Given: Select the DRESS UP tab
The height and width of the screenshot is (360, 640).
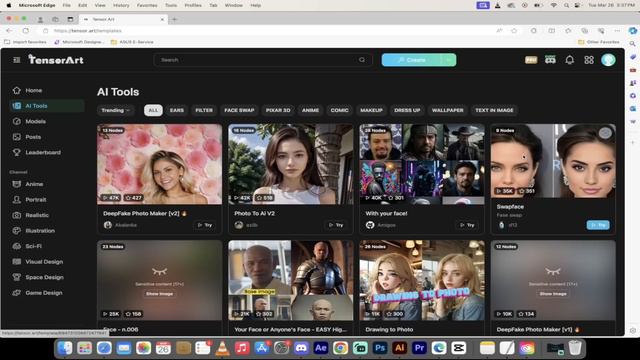Looking at the screenshot, I should click(407, 110).
